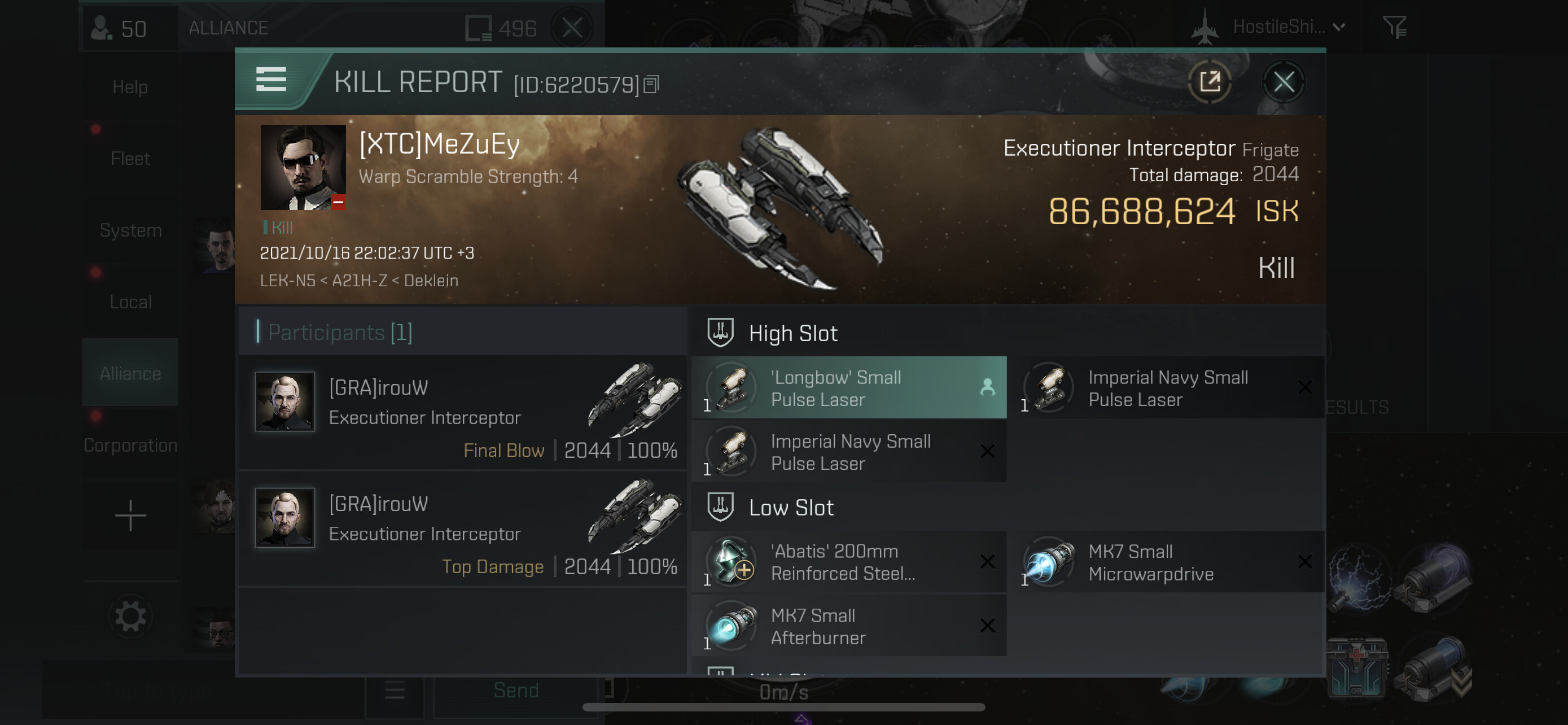Select MK7 Small Microwarpdrive item

pos(1172,562)
